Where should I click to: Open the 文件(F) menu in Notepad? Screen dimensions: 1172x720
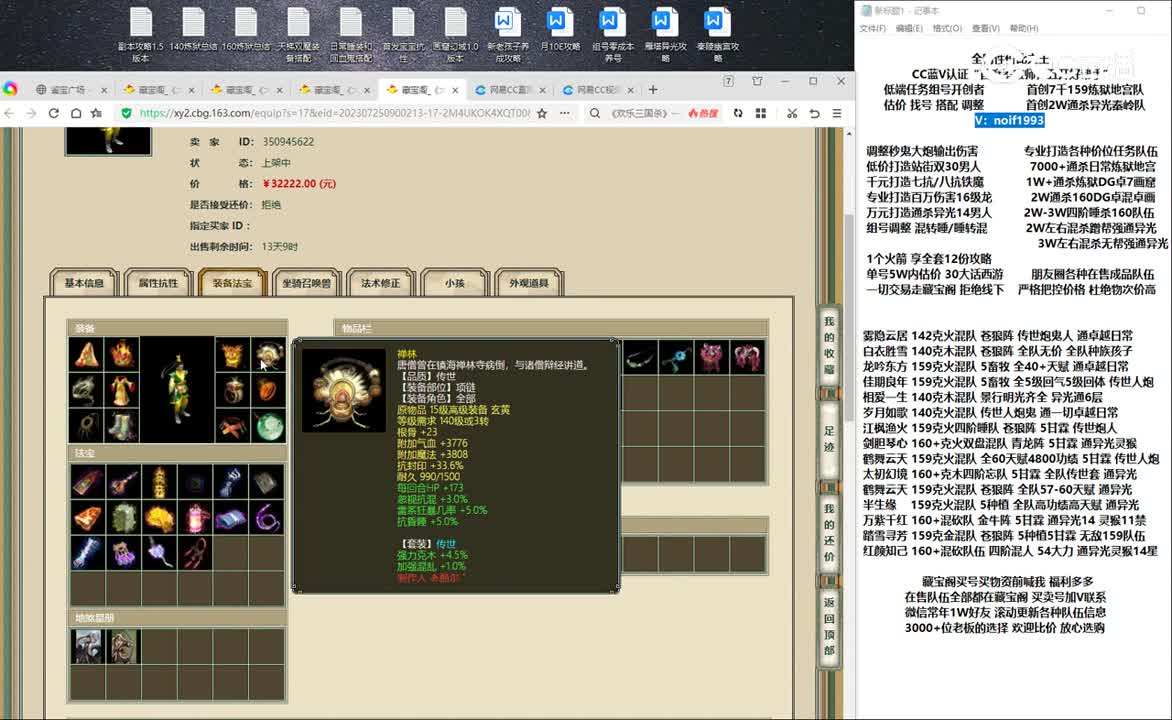[872, 28]
